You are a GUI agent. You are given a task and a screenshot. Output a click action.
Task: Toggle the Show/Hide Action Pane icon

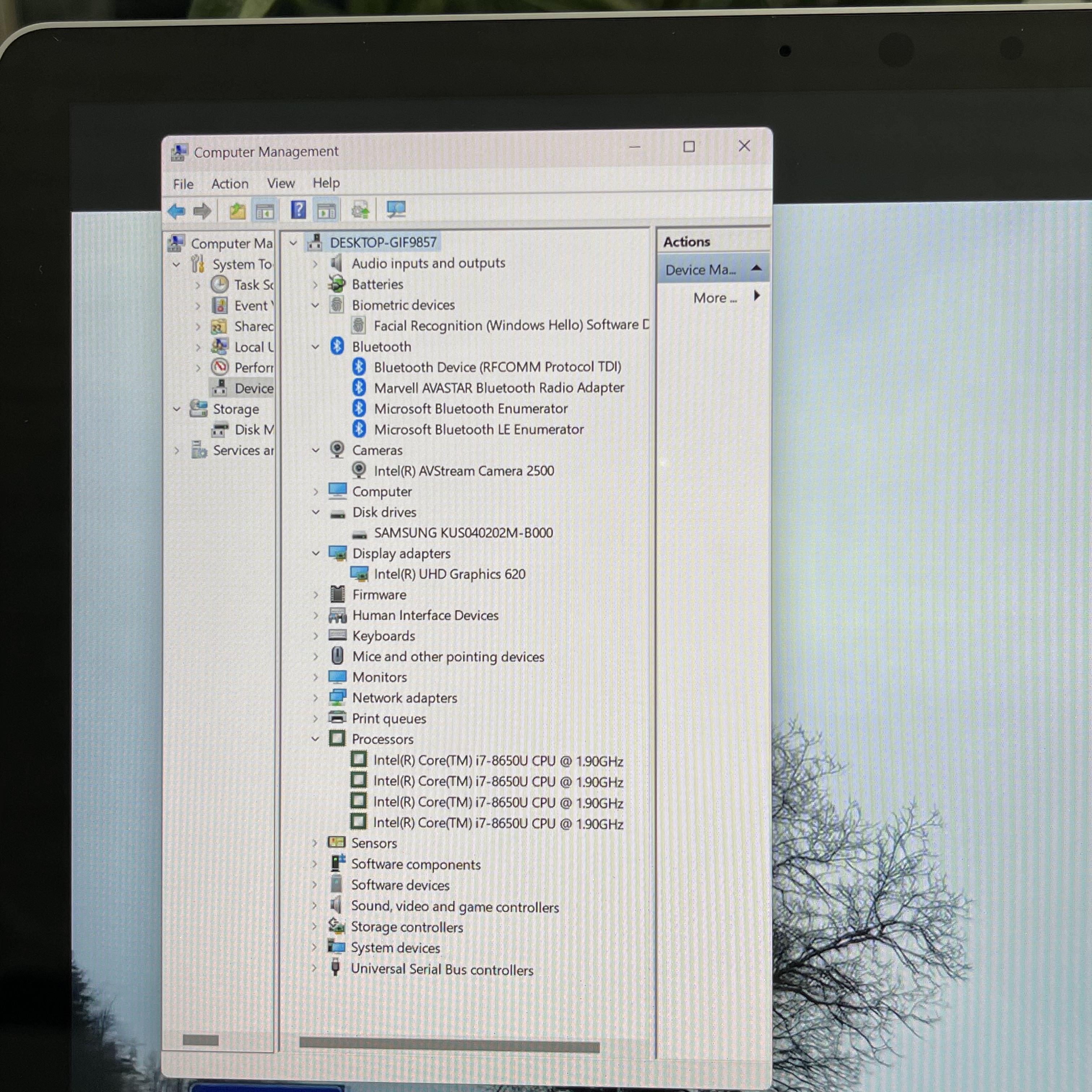pos(327,211)
